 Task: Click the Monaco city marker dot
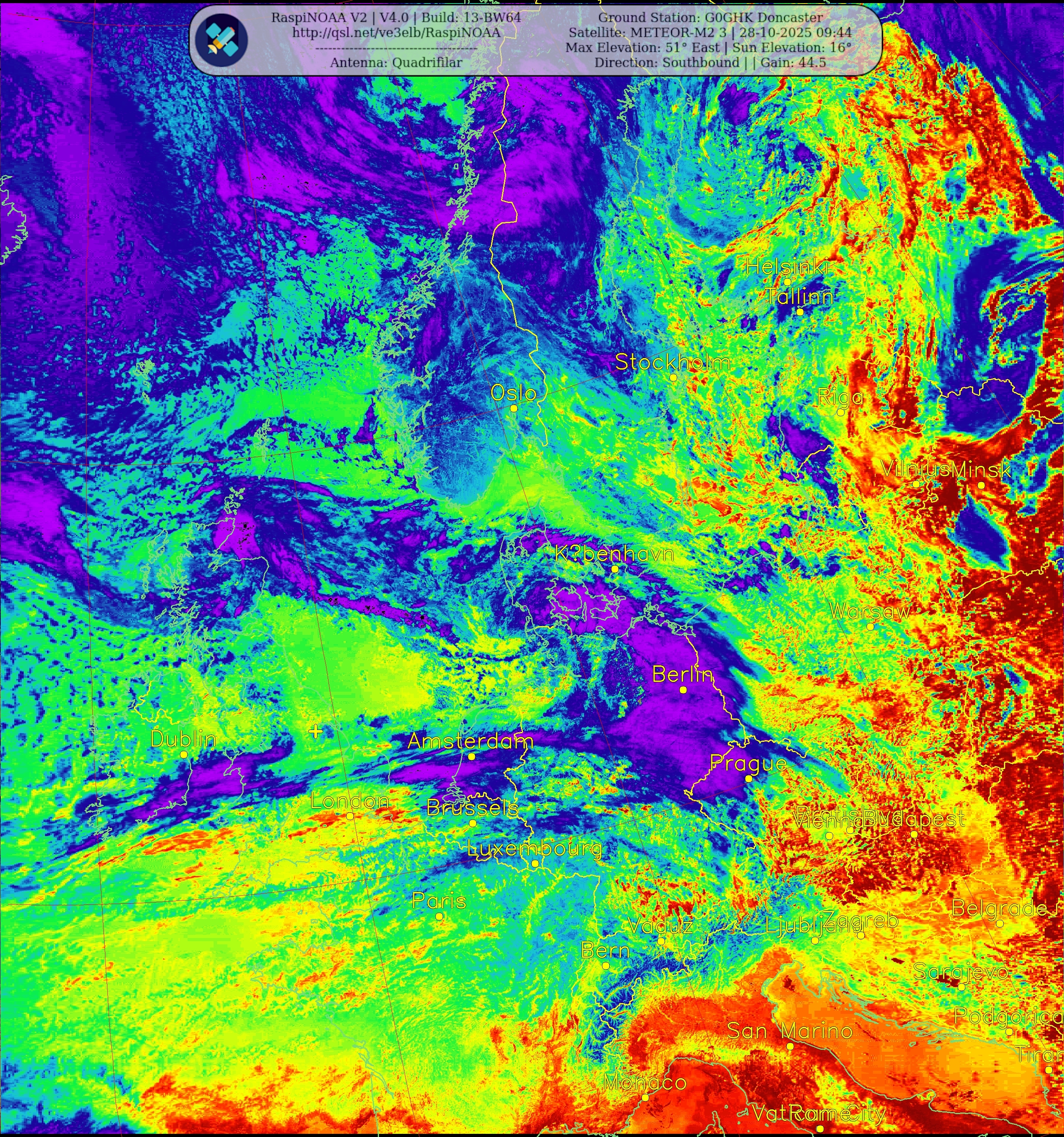[x=645, y=1098]
